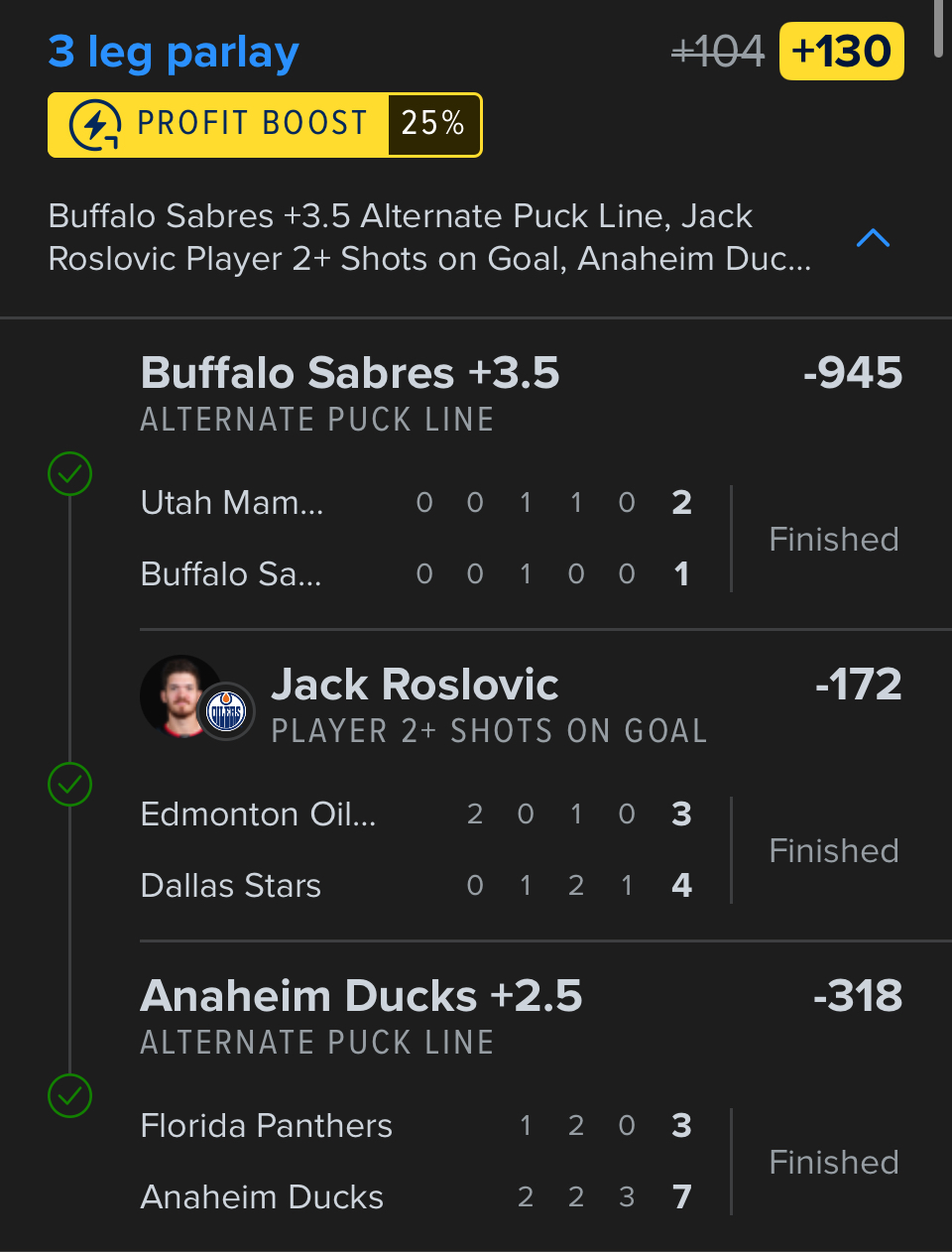The height and width of the screenshot is (1252, 952).
Task: Open the Utah Mammoth score row
Action: pyautogui.click(x=416, y=503)
